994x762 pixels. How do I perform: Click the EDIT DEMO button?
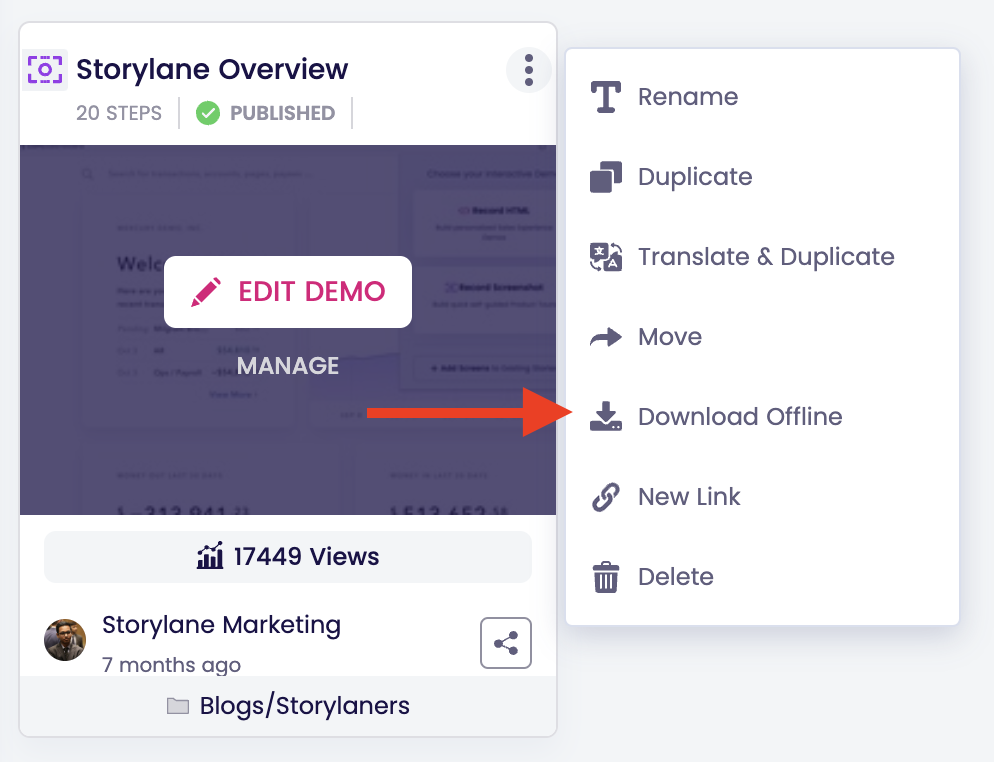(288, 292)
